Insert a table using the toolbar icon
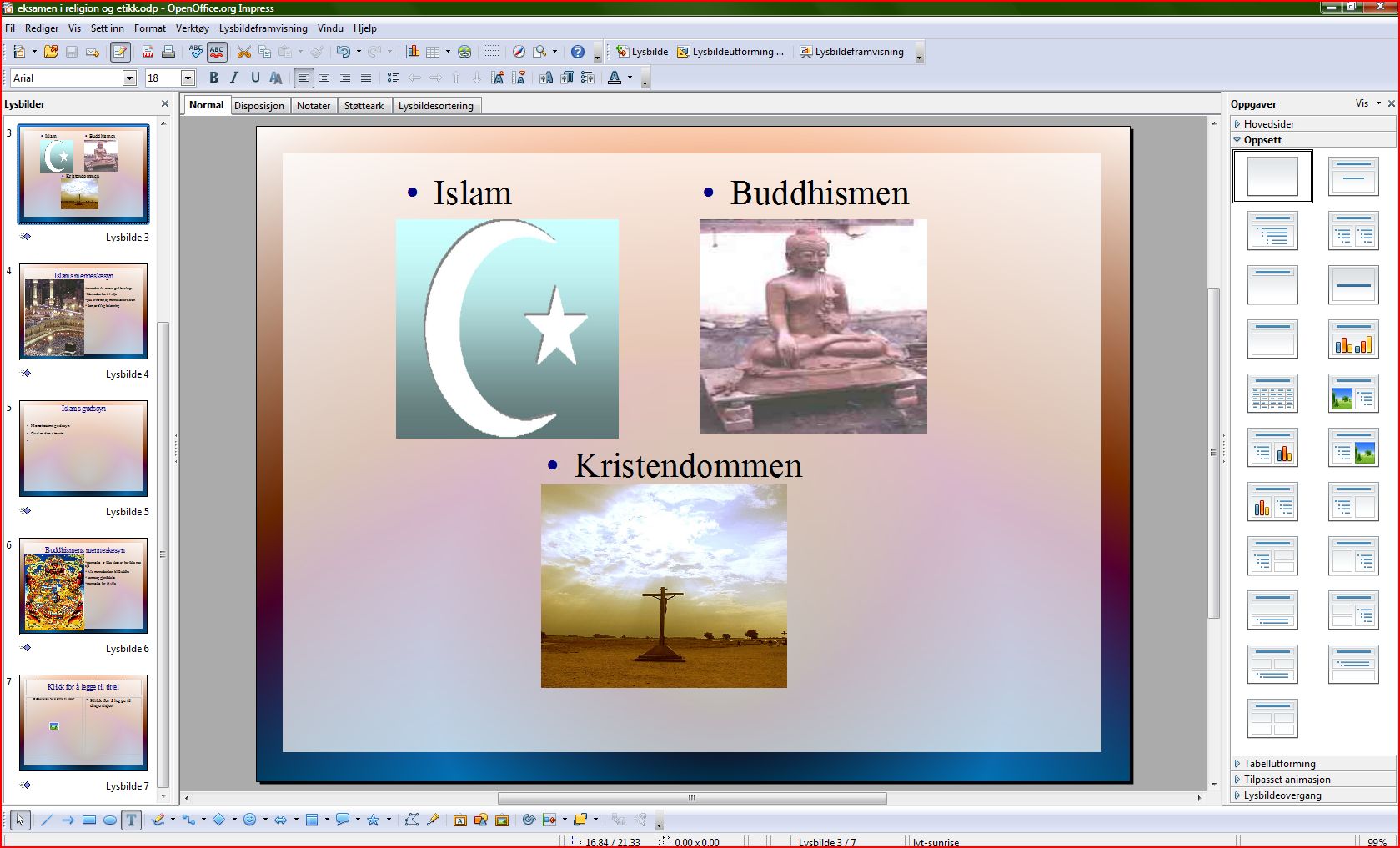Image resolution: width=1400 pixels, height=848 pixels. click(x=433, y=52)
